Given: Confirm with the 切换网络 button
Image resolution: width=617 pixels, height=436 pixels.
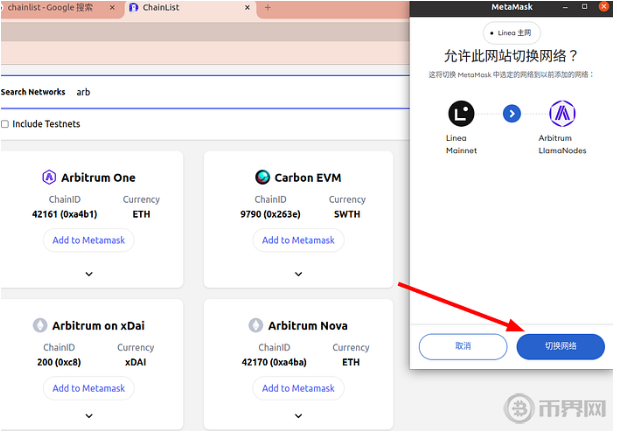Looking at the screenshot, I should pyautogui.click(x=560, y=346).
